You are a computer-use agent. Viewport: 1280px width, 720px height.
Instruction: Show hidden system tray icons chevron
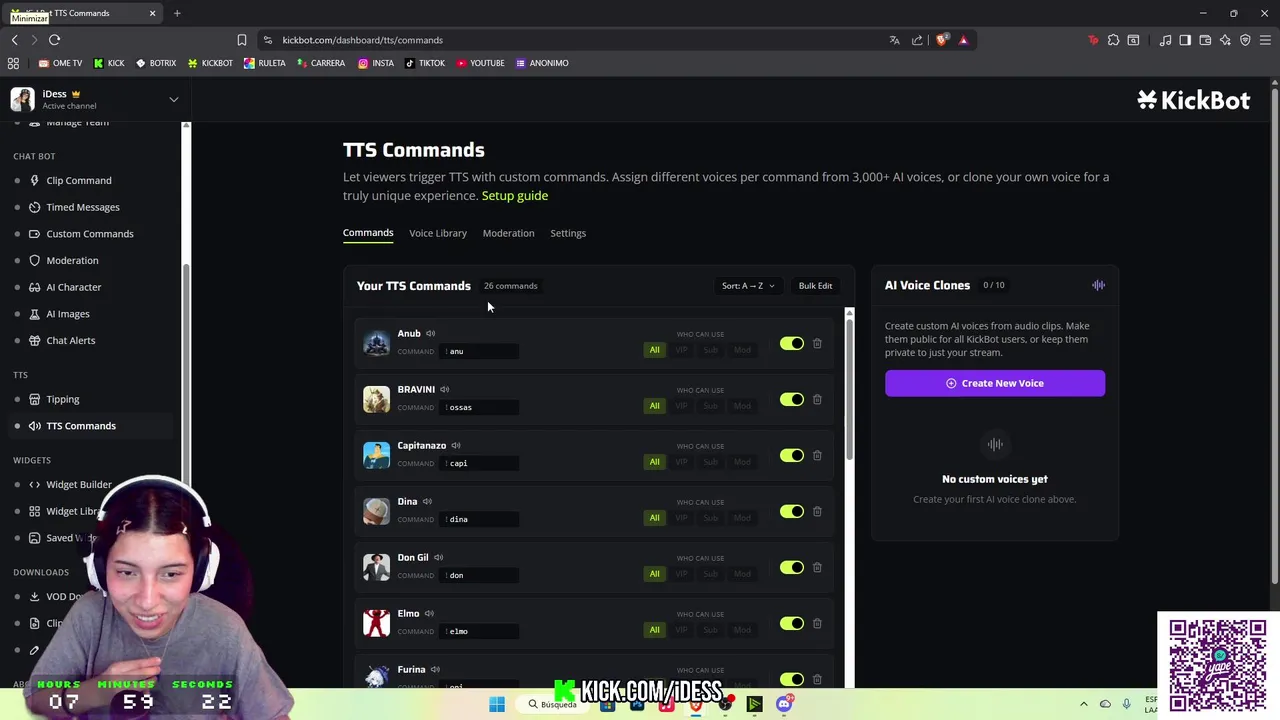pos(1083,704)
